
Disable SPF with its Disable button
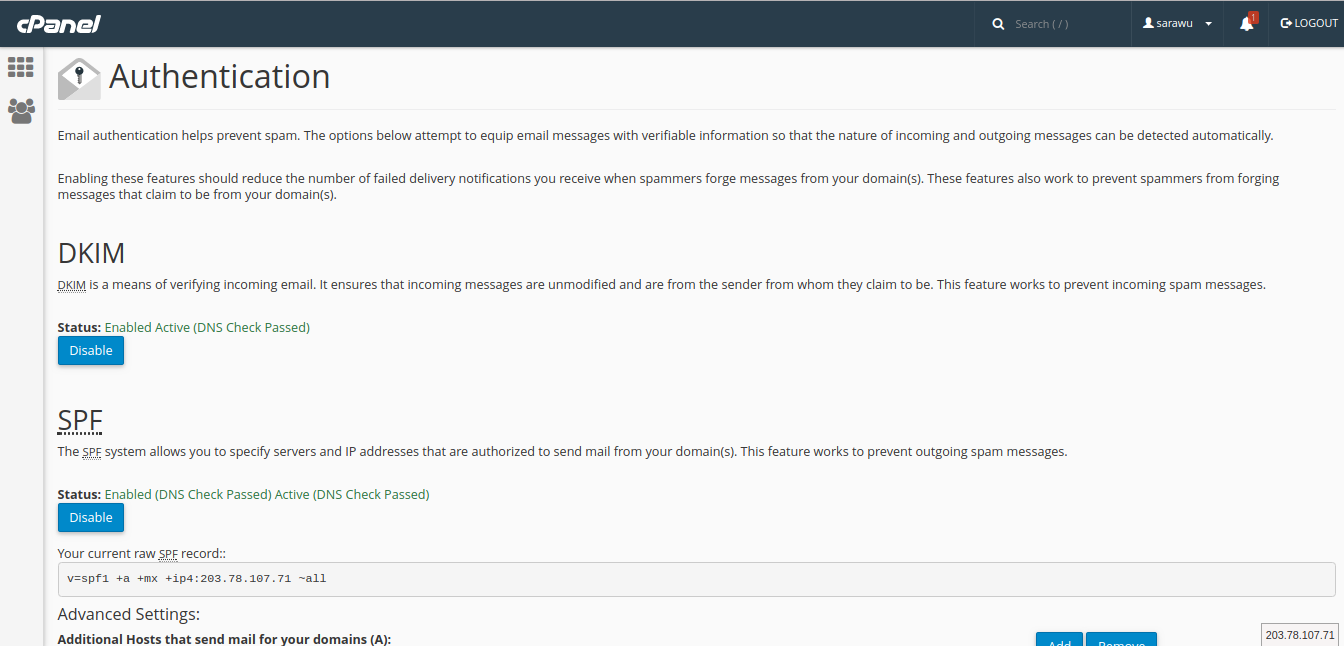pyautogui.click(x=91, y=518)
